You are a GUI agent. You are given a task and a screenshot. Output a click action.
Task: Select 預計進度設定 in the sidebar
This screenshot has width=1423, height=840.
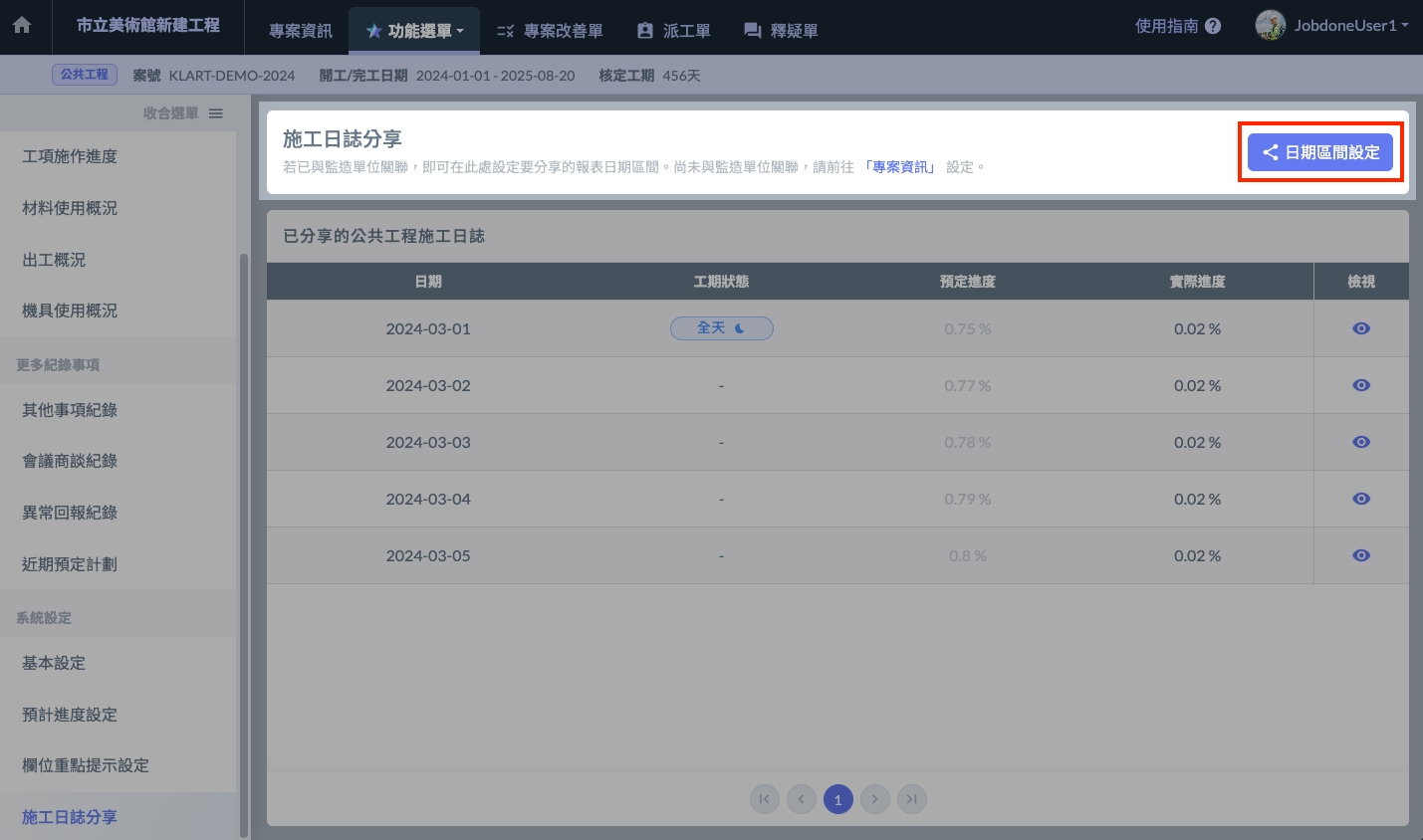[x=70, y=715]
